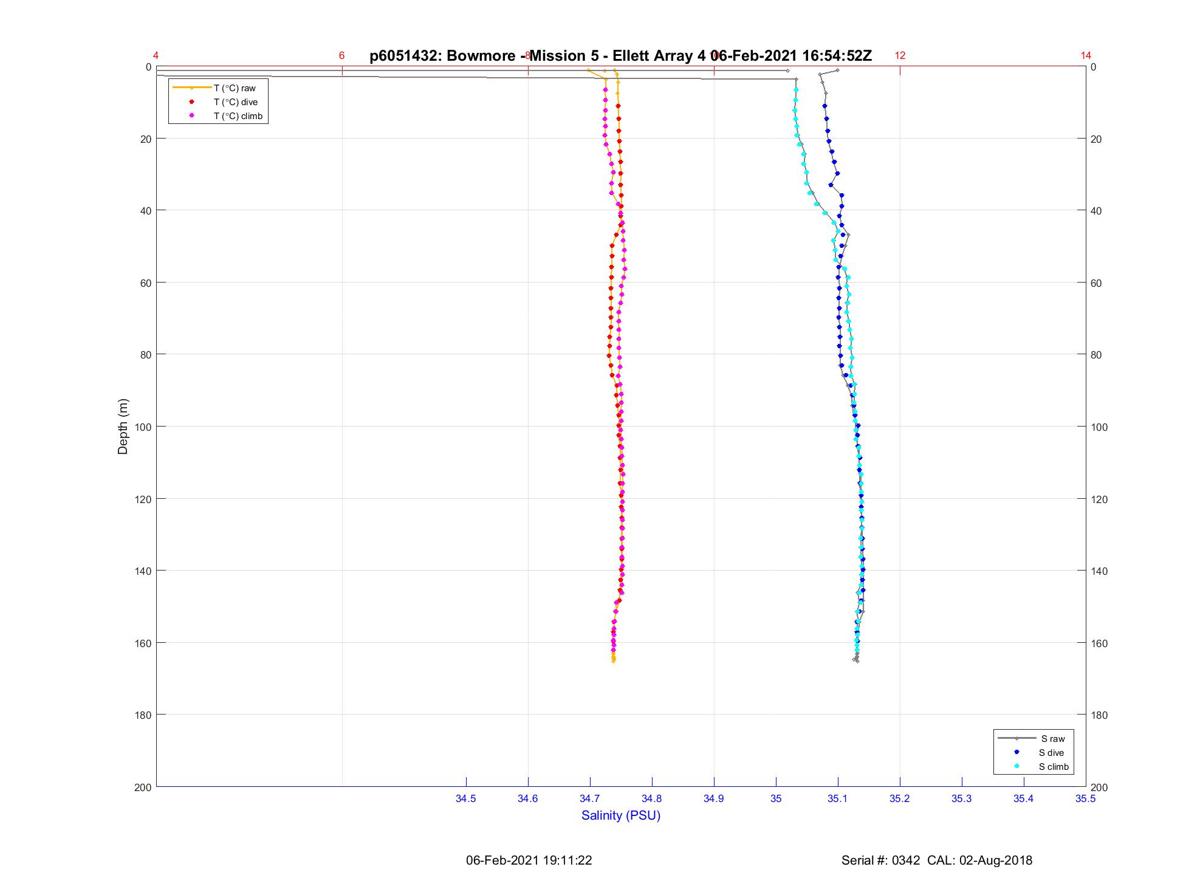Click salinity tick label 35.1
The image size is (1200, 885).
(x=838, y=798)
